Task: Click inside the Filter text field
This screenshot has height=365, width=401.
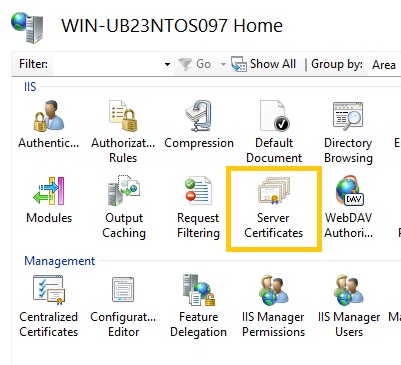Action: click(x=107, y=64)
